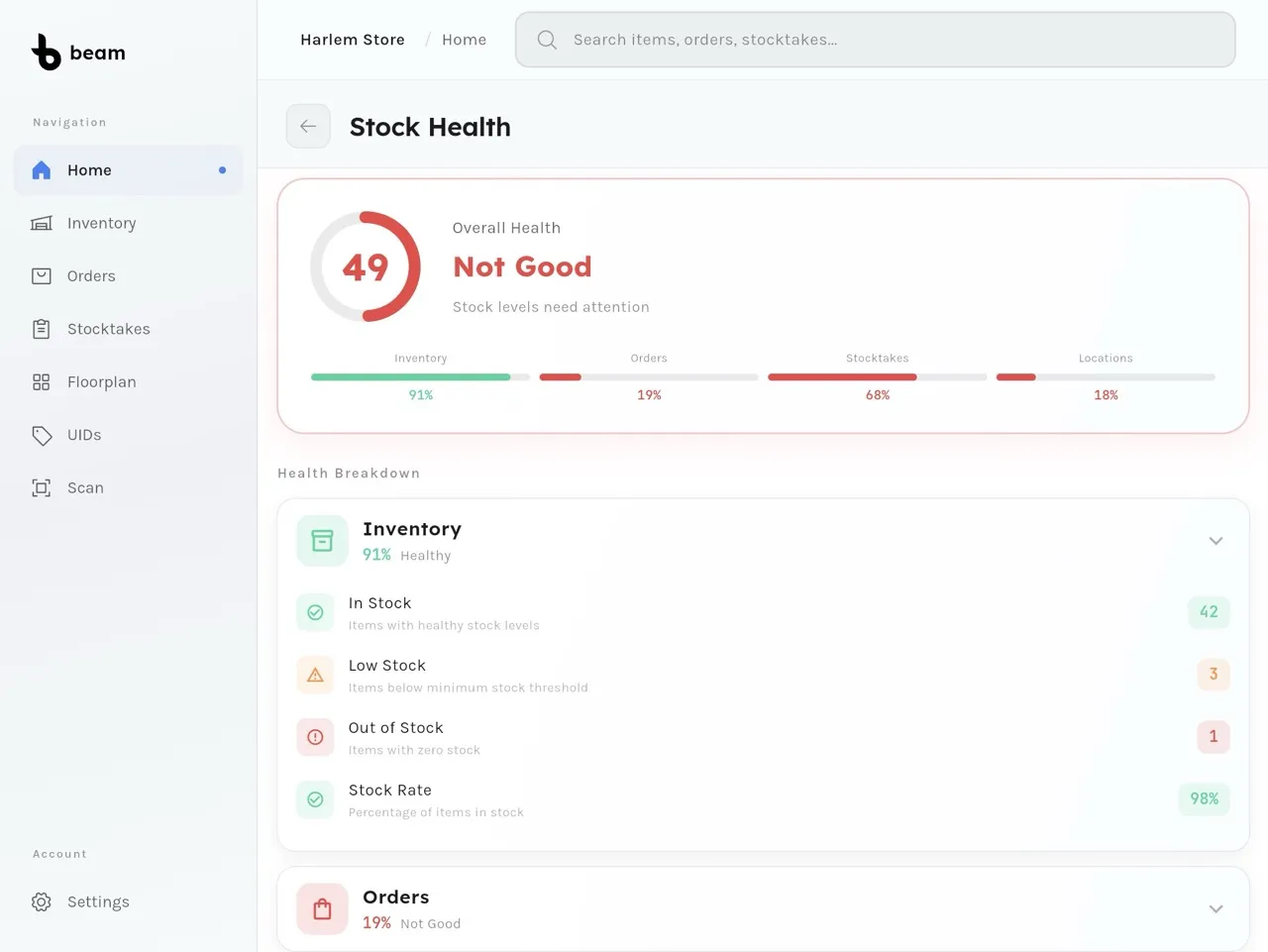Viewport: 1268px width, 952px height.
Task: Click the back arrow next to Stock Health
Action: [x=308, y=126]
